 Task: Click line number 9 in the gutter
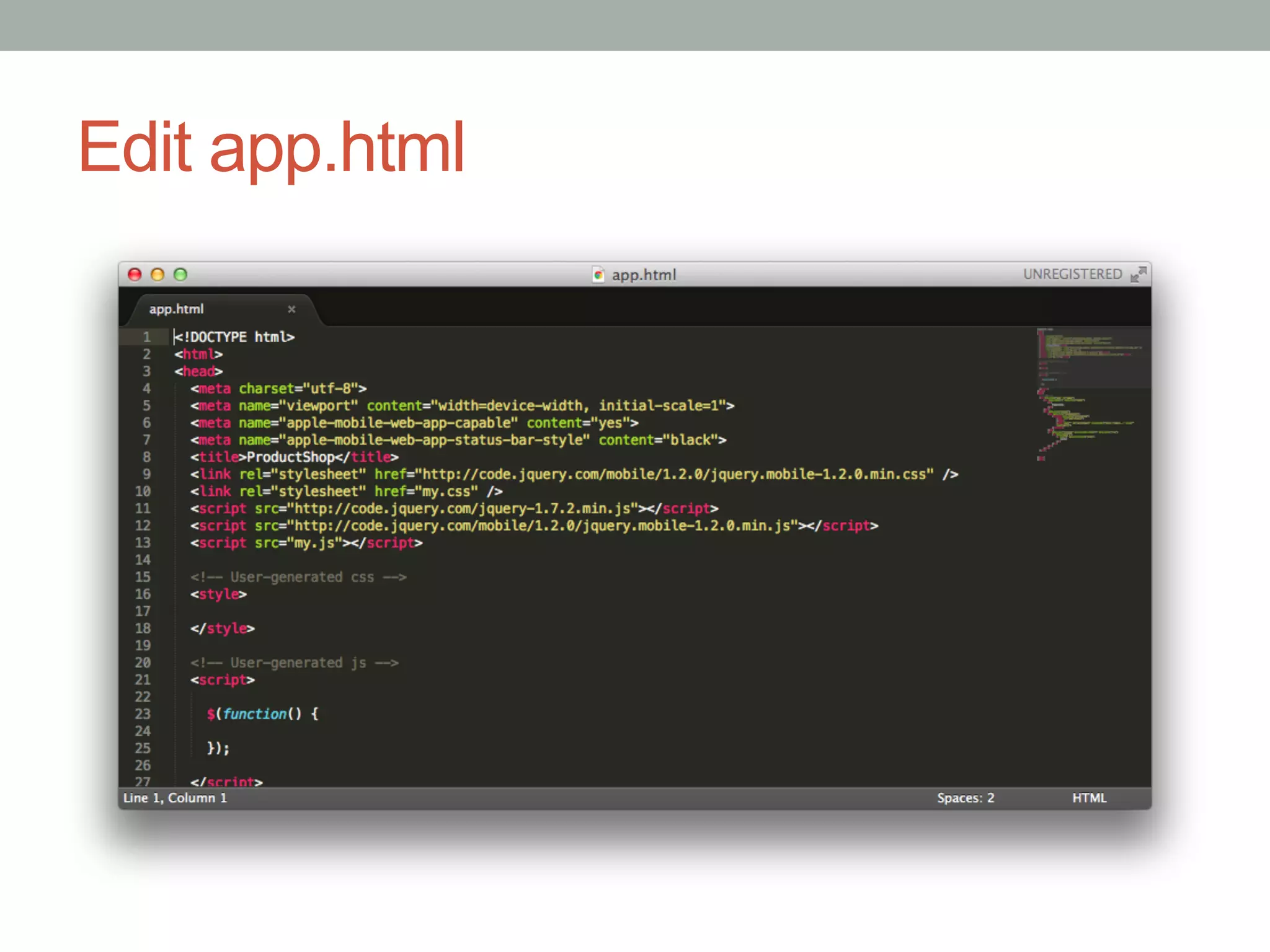(x=147, y=474)
